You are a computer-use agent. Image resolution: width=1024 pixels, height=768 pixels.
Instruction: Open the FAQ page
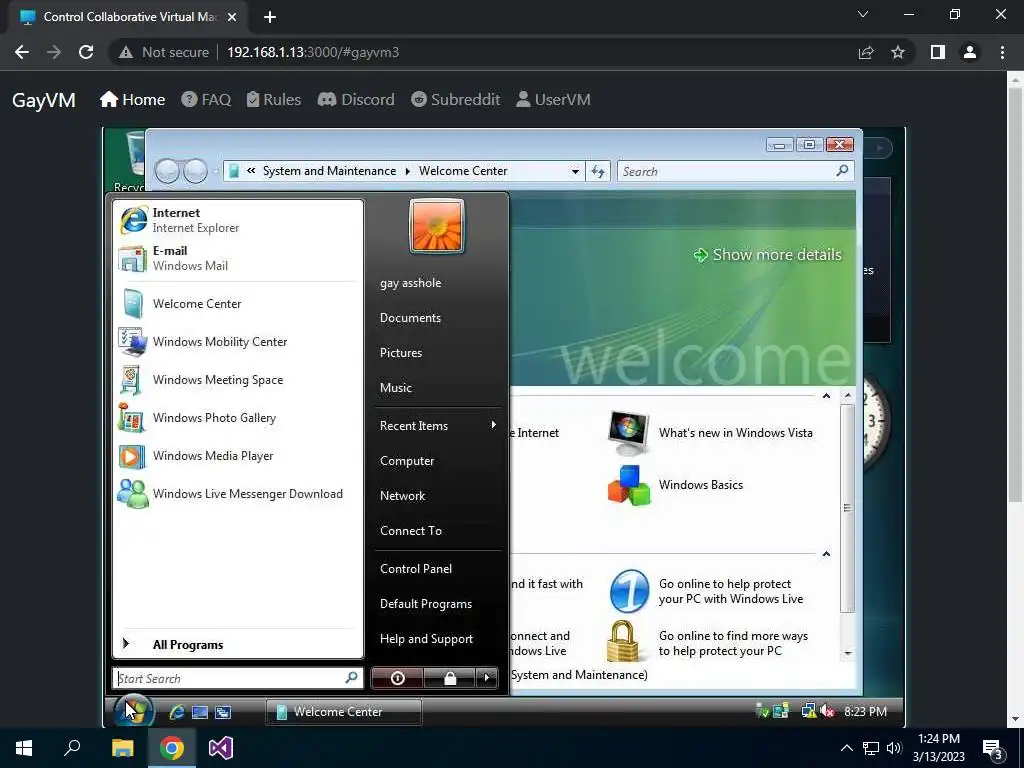click(206, 99)
